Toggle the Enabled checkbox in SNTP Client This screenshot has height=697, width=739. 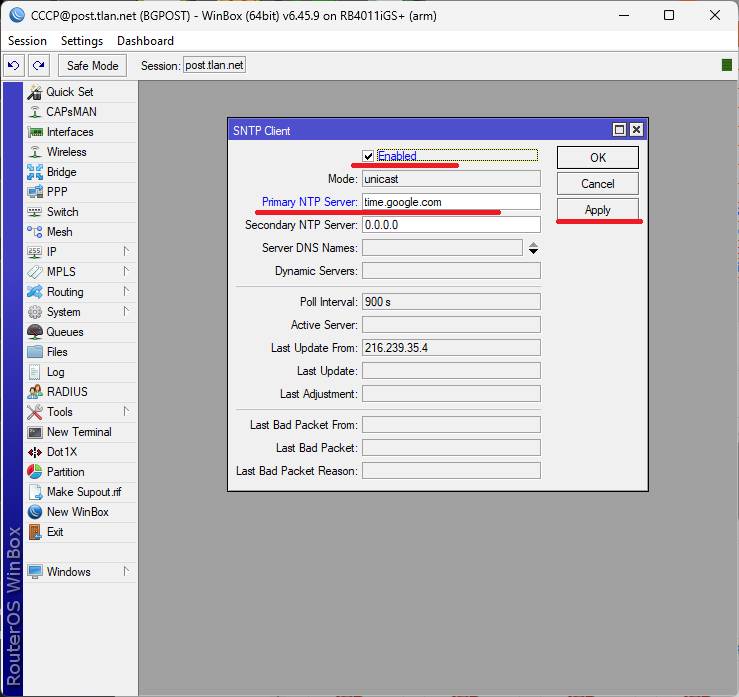(x=369, y=156)
